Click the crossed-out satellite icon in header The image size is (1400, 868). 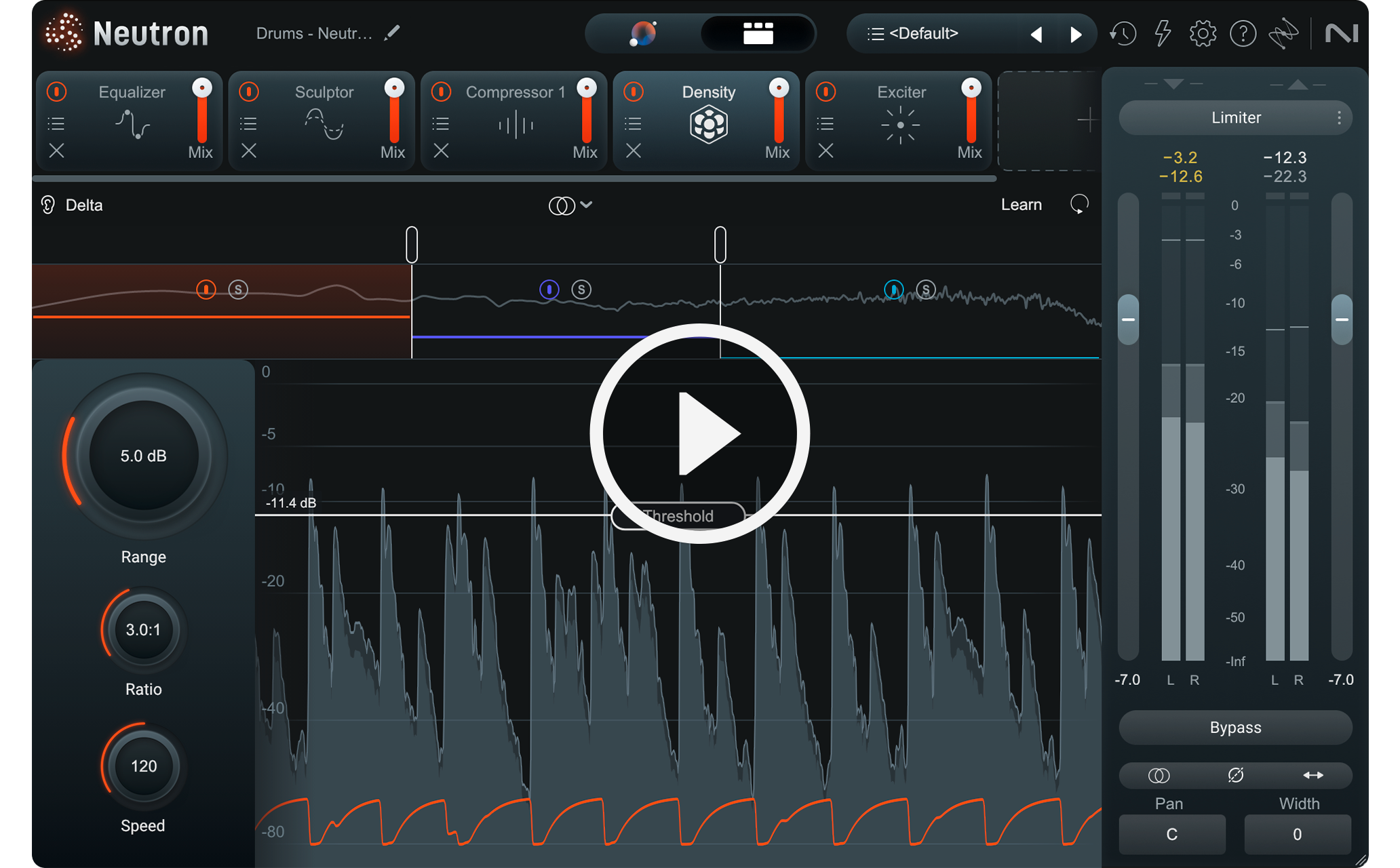coord(1283,33)
